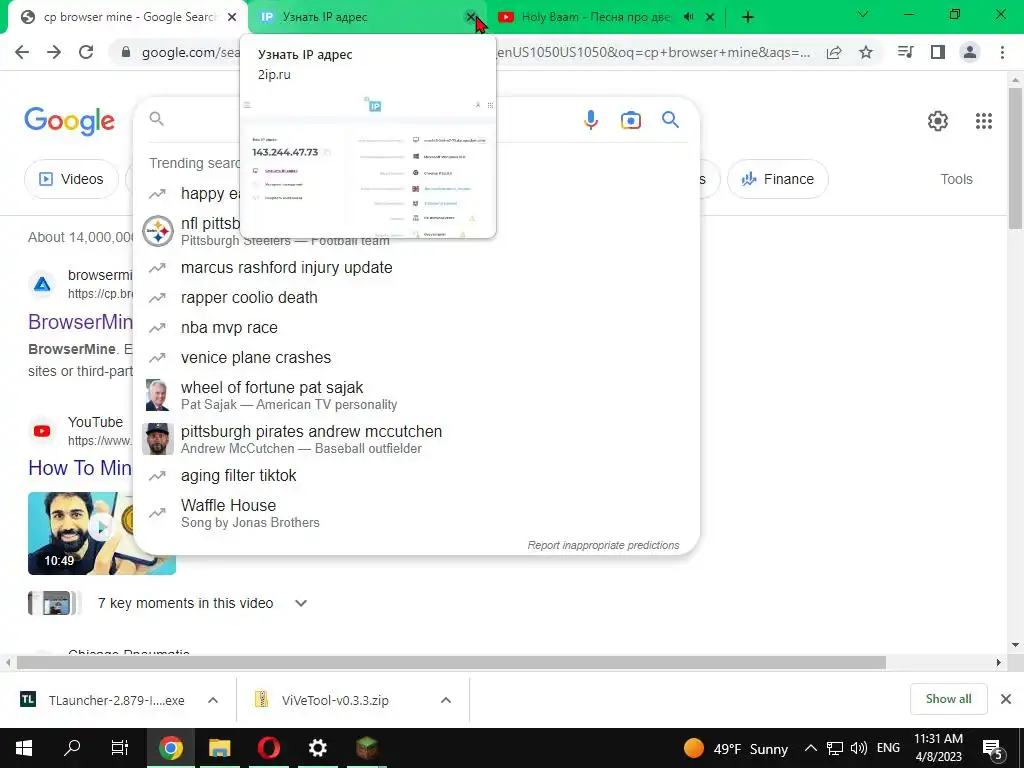1024x768 pixels.
Task: Mute the Holy Baam tab audio icon
Action: coord(688,17)
